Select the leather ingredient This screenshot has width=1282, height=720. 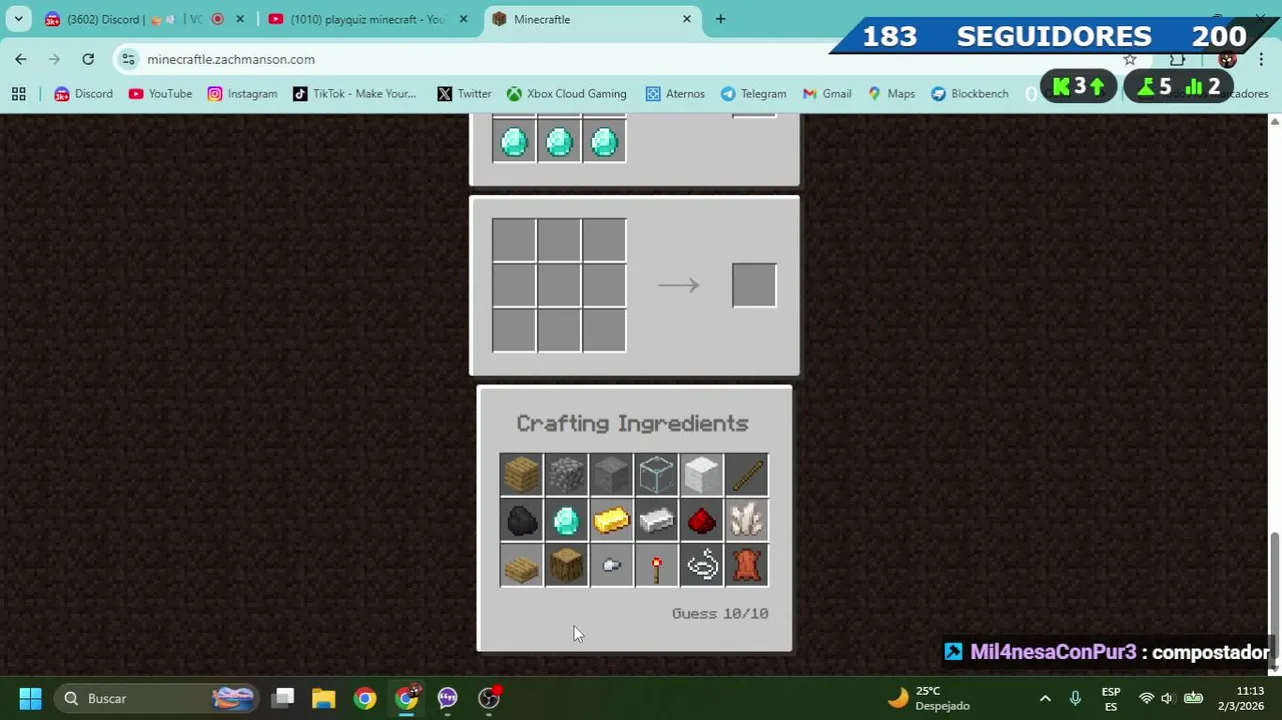[x=746, y=566]
